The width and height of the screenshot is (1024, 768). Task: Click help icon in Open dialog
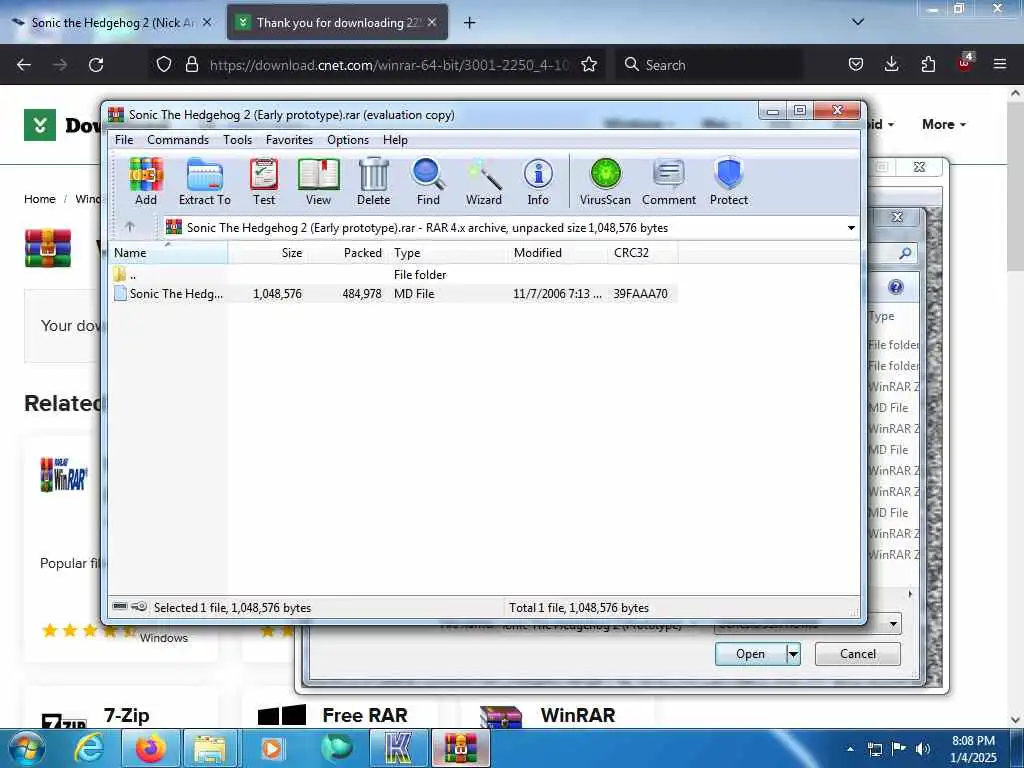point(895,287)
